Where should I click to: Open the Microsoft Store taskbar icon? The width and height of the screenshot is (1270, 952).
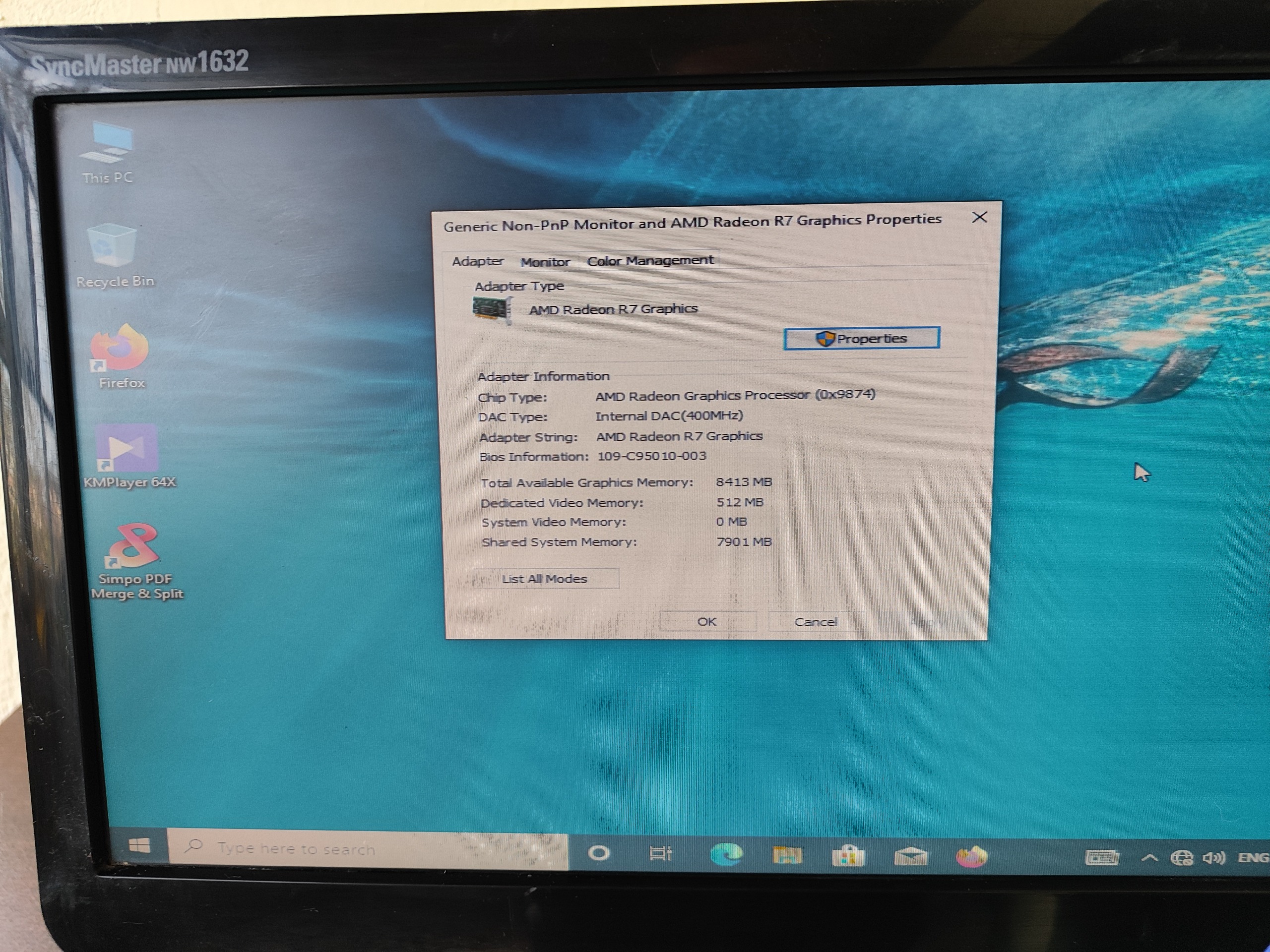(849, 856)
